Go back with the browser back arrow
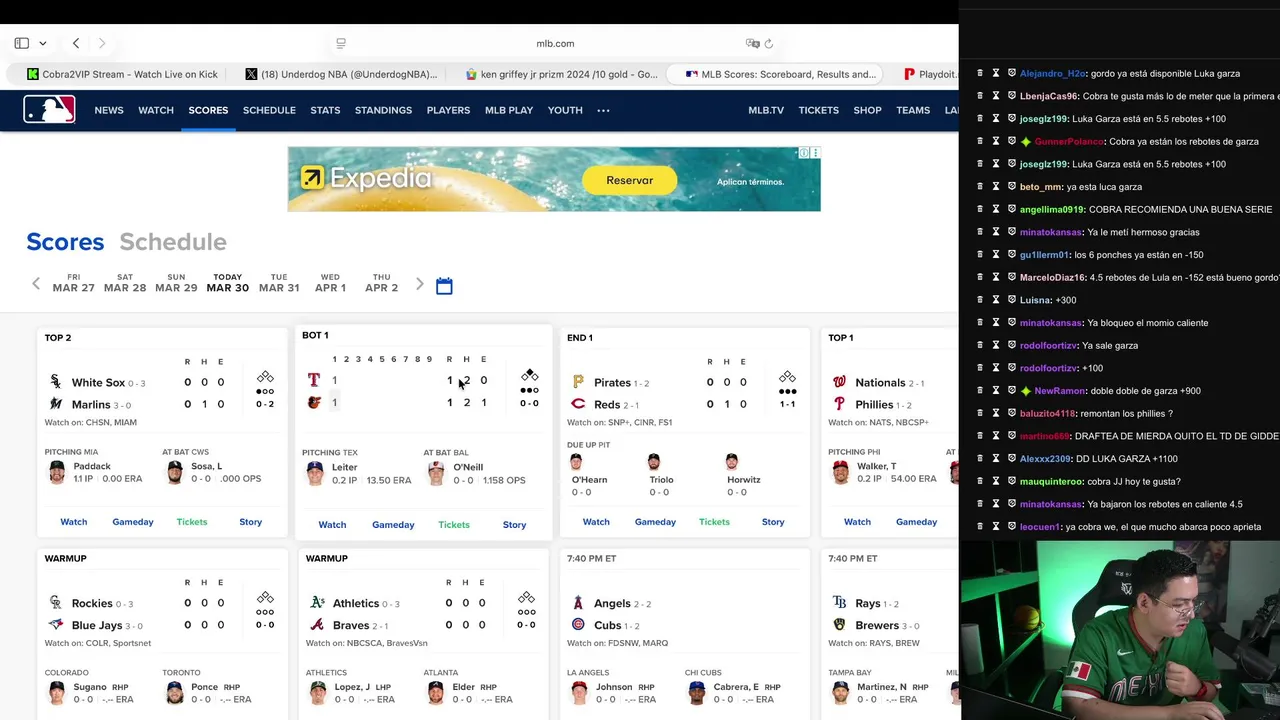Image resolution: width=1280 pixels, height=720 pixels. pyautogui.click(x=76, y=43)
